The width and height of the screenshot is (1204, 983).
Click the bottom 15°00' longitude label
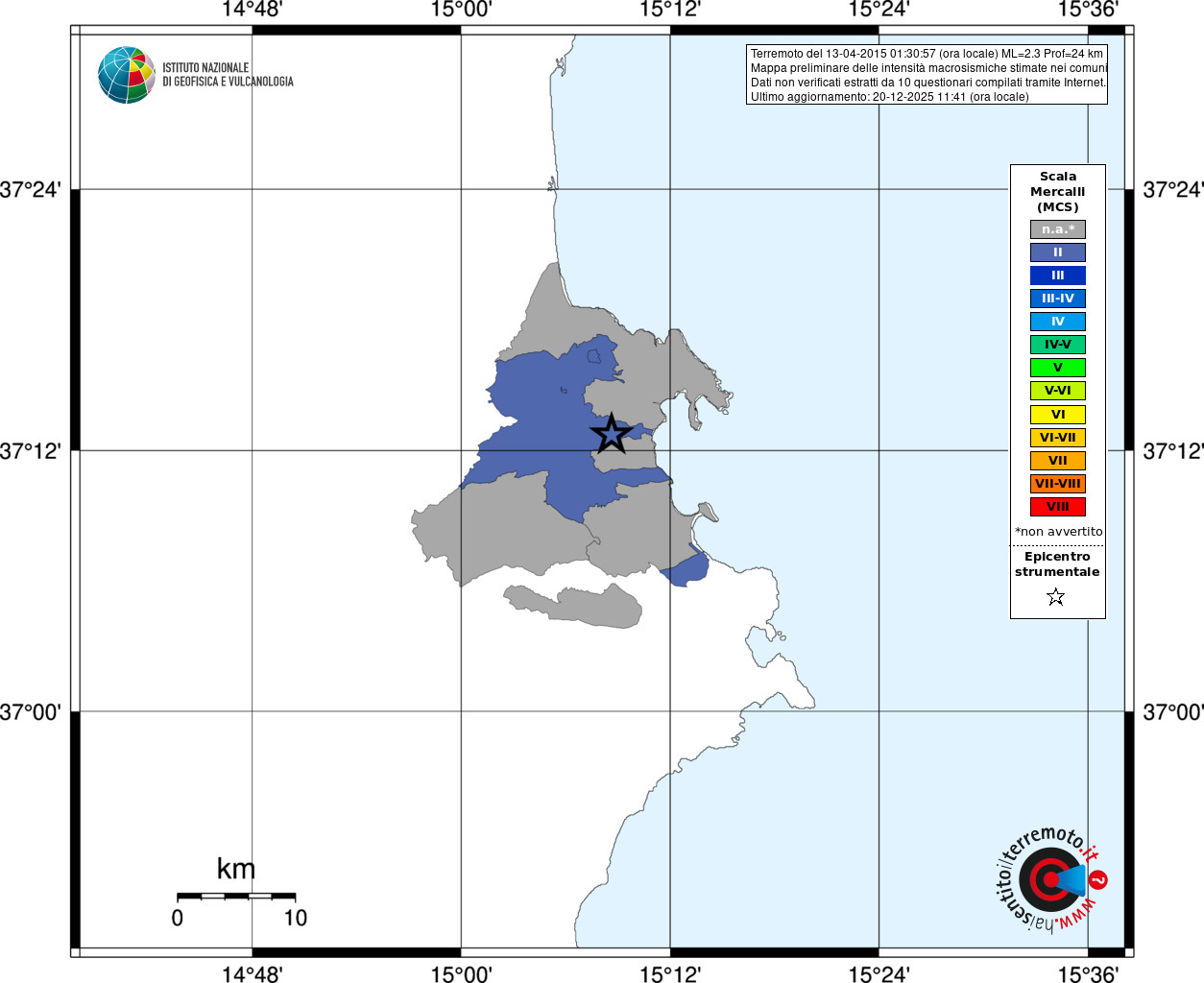(x=461, y=974)
